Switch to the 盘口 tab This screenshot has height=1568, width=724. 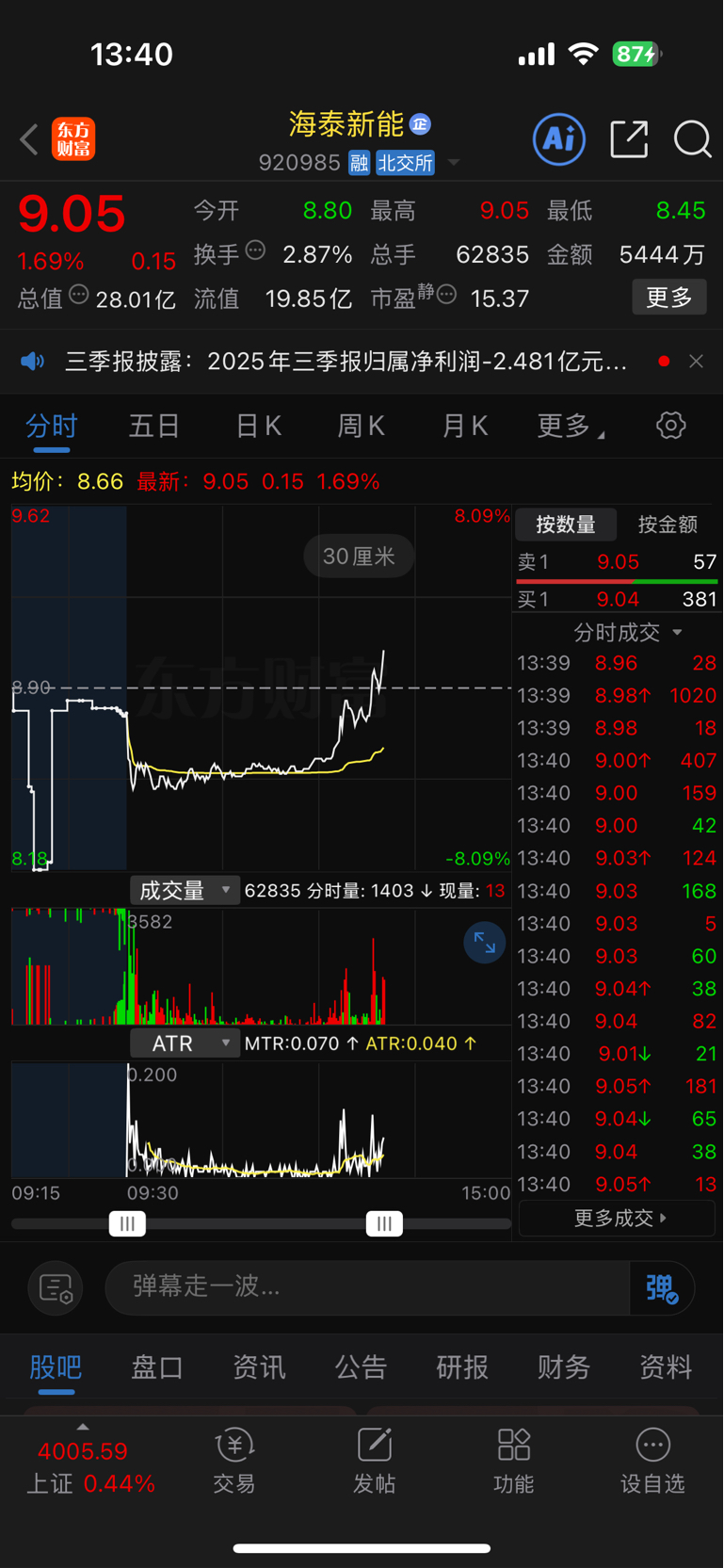pyautogui.click(x=157, y=1367)
